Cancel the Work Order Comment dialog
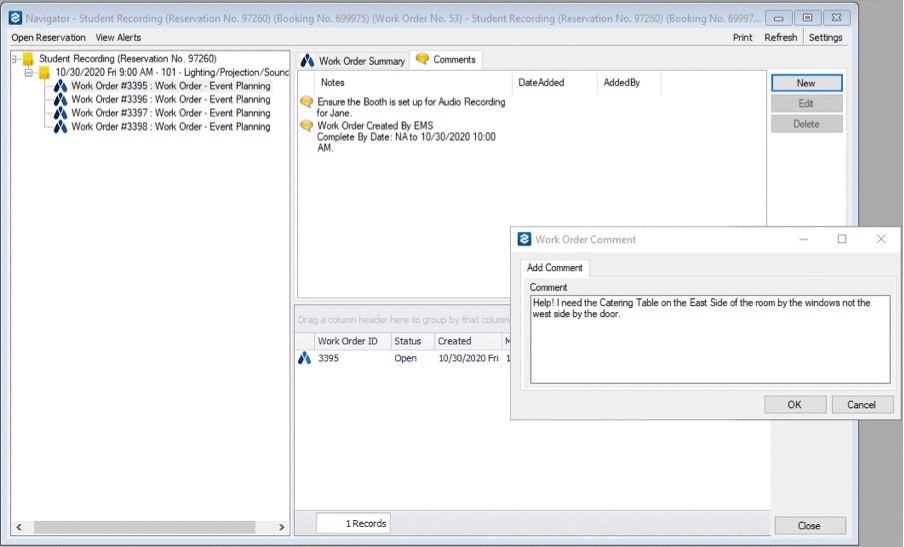The width and height of the screenshot is (904, 547). click(x=861, y=405)
